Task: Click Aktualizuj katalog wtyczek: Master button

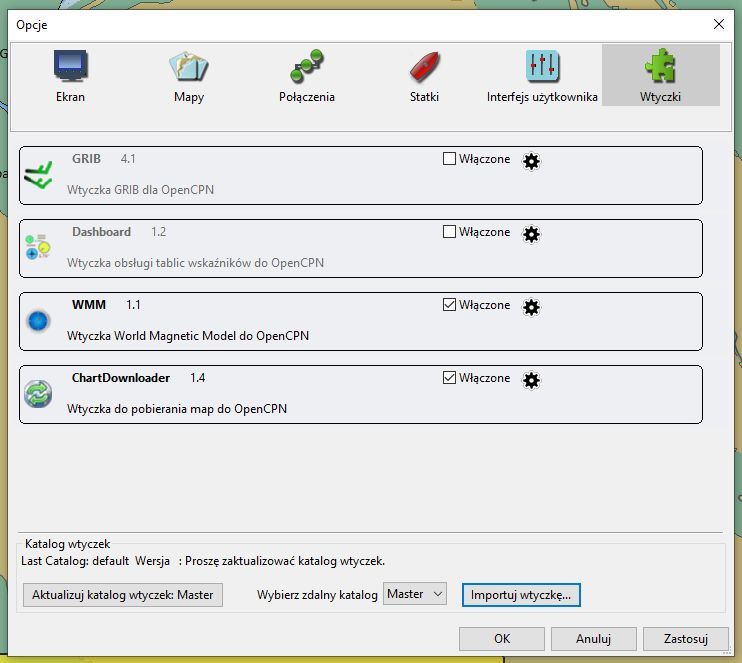Action: click(x=123, y=595)
